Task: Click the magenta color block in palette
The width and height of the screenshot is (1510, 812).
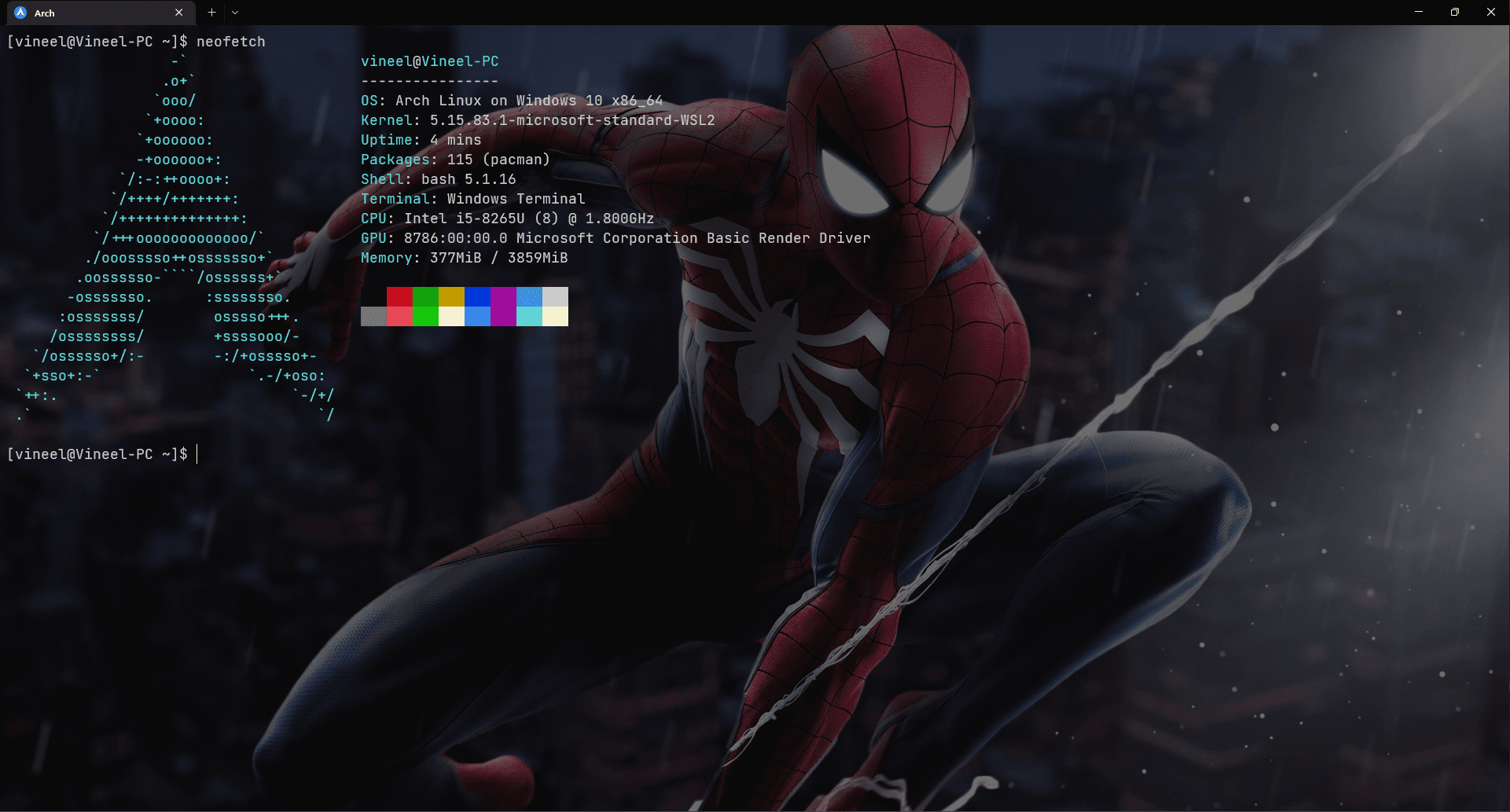Action: (x=503, y=296)
